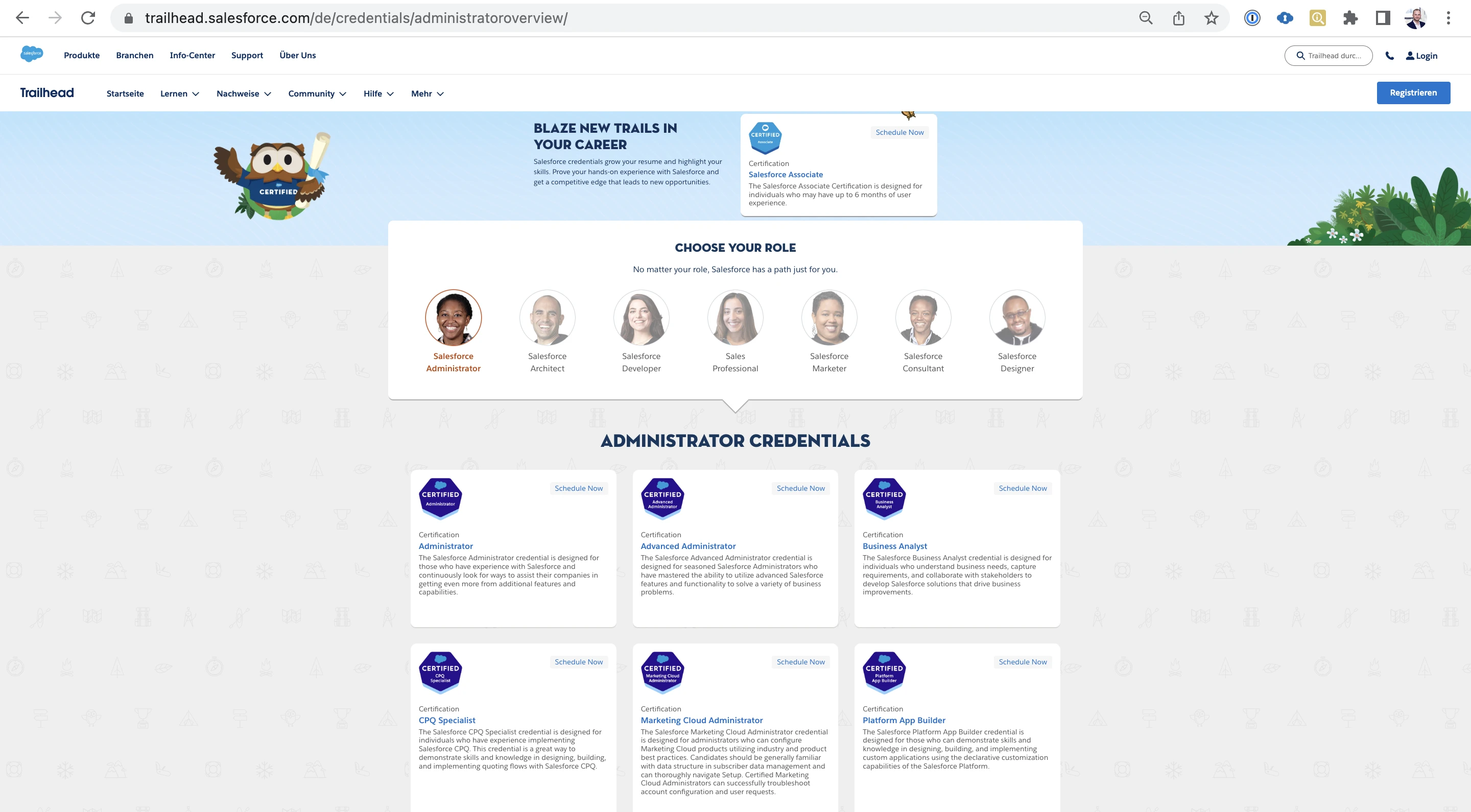Viewport: 1471px width, 812px height.
Task: Select the Sales Professional role
Action: point(735,331)
